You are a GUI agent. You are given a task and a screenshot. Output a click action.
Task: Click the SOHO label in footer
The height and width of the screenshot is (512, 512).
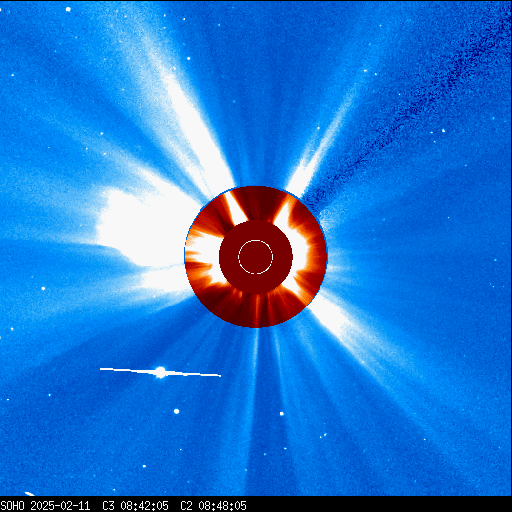[12, 506]
